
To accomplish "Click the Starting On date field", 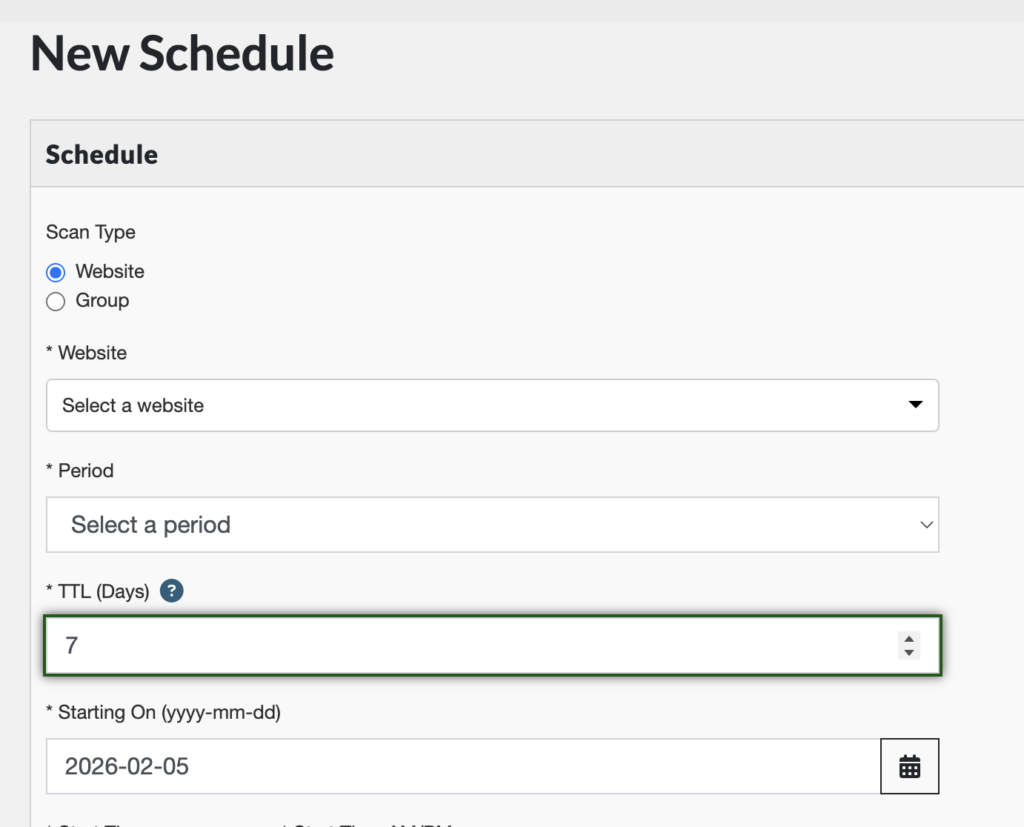I will 462,767.
